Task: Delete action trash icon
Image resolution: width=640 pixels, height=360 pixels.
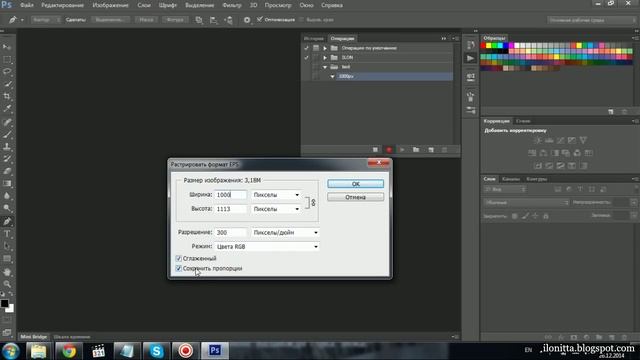Action: [x=444, y=150]
